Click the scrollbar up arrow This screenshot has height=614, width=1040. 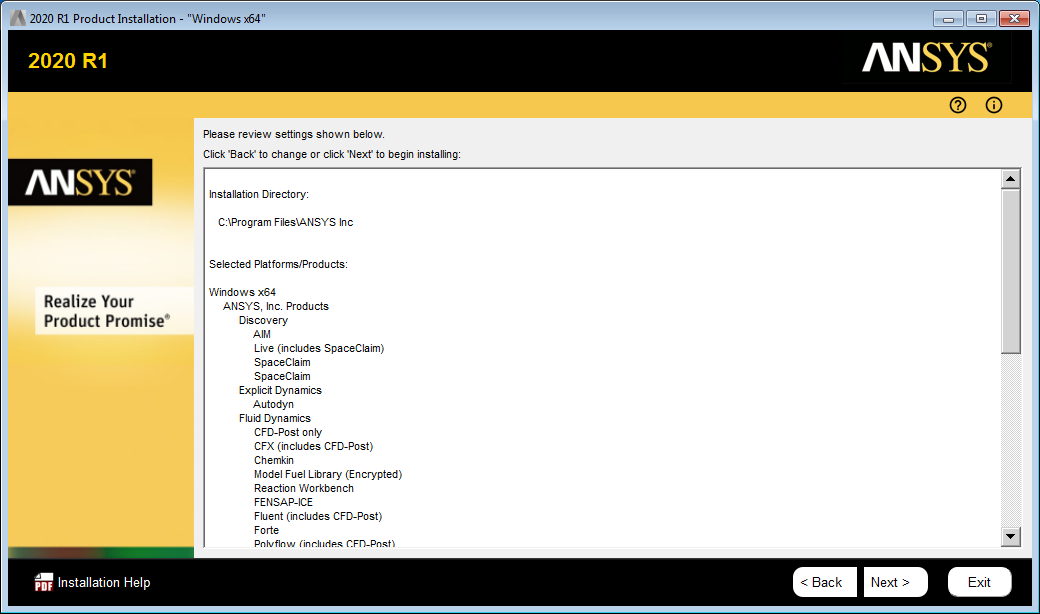point(1011,179)
